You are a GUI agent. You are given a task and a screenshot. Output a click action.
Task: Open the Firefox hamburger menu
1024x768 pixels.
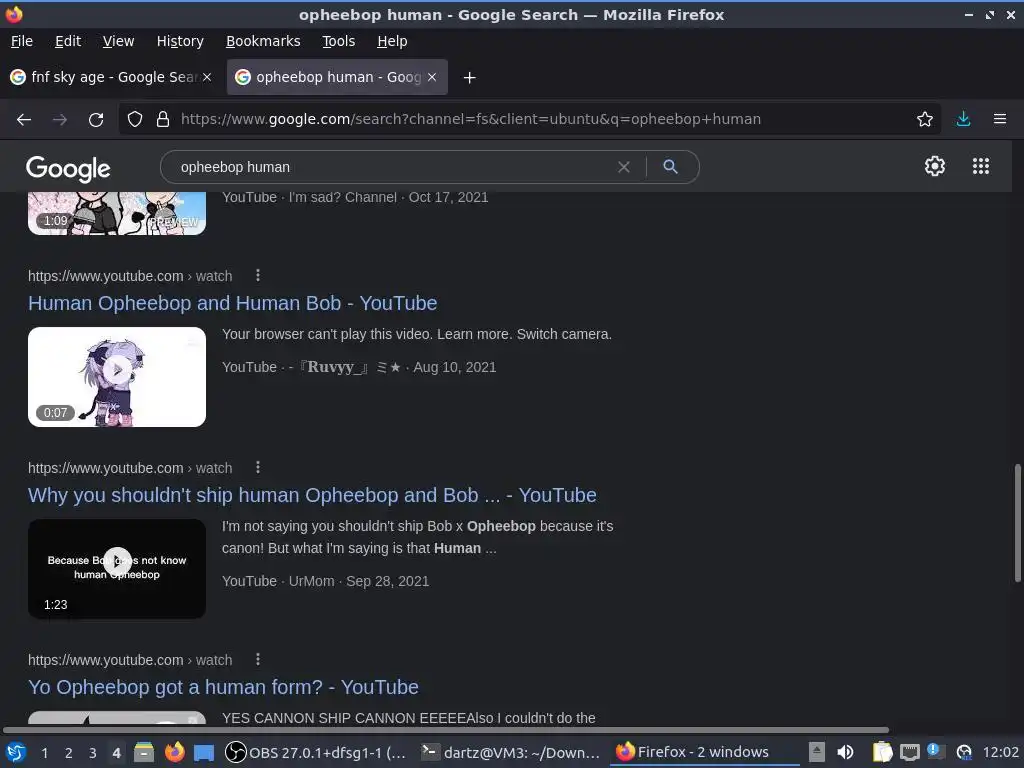click(x=1000, y=119)
